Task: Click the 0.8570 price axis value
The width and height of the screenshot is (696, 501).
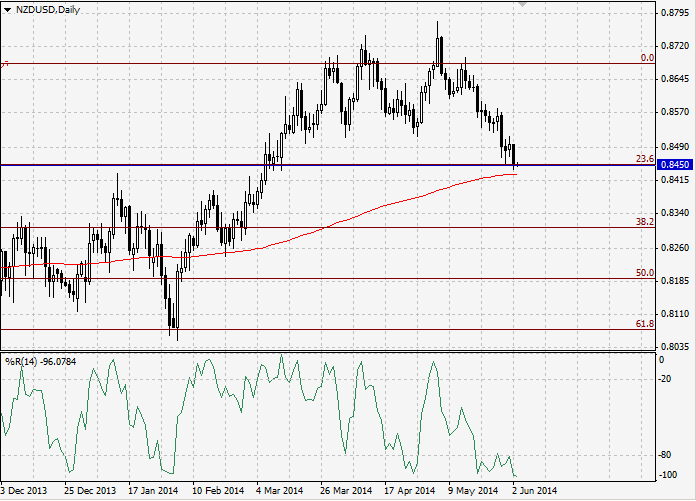Action: (x=675, y=112)
